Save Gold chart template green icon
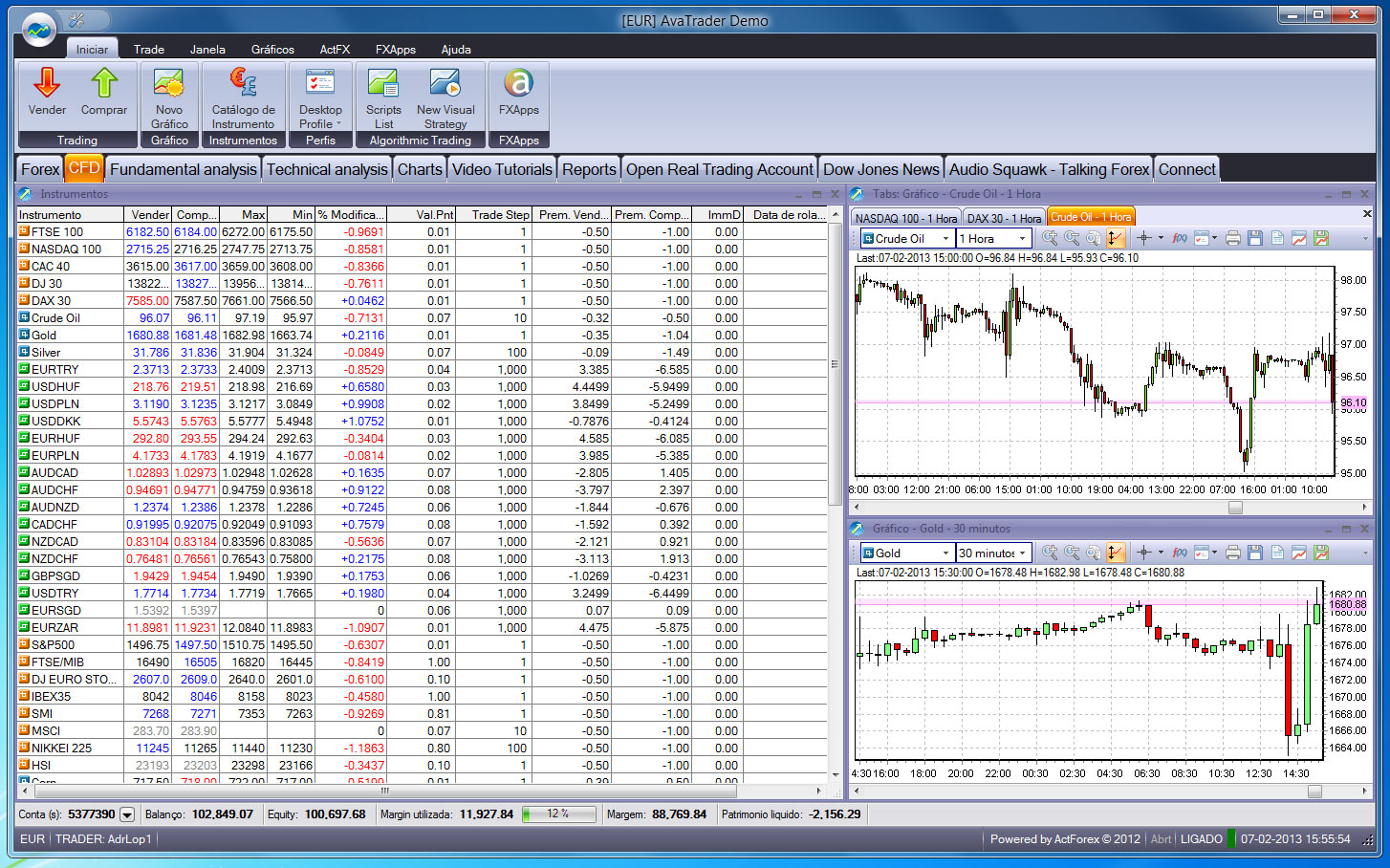This screenshot has height=868, width=1390. point(1321,553)
